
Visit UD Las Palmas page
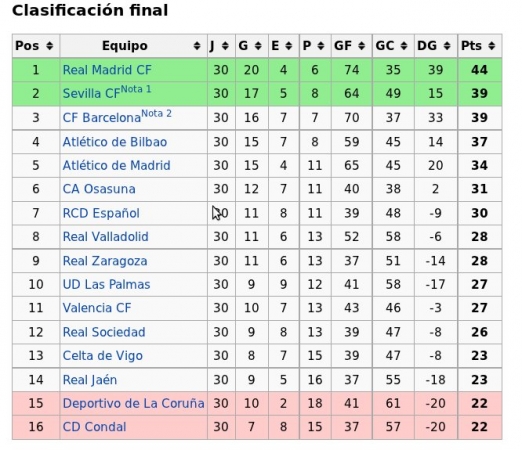106,284
